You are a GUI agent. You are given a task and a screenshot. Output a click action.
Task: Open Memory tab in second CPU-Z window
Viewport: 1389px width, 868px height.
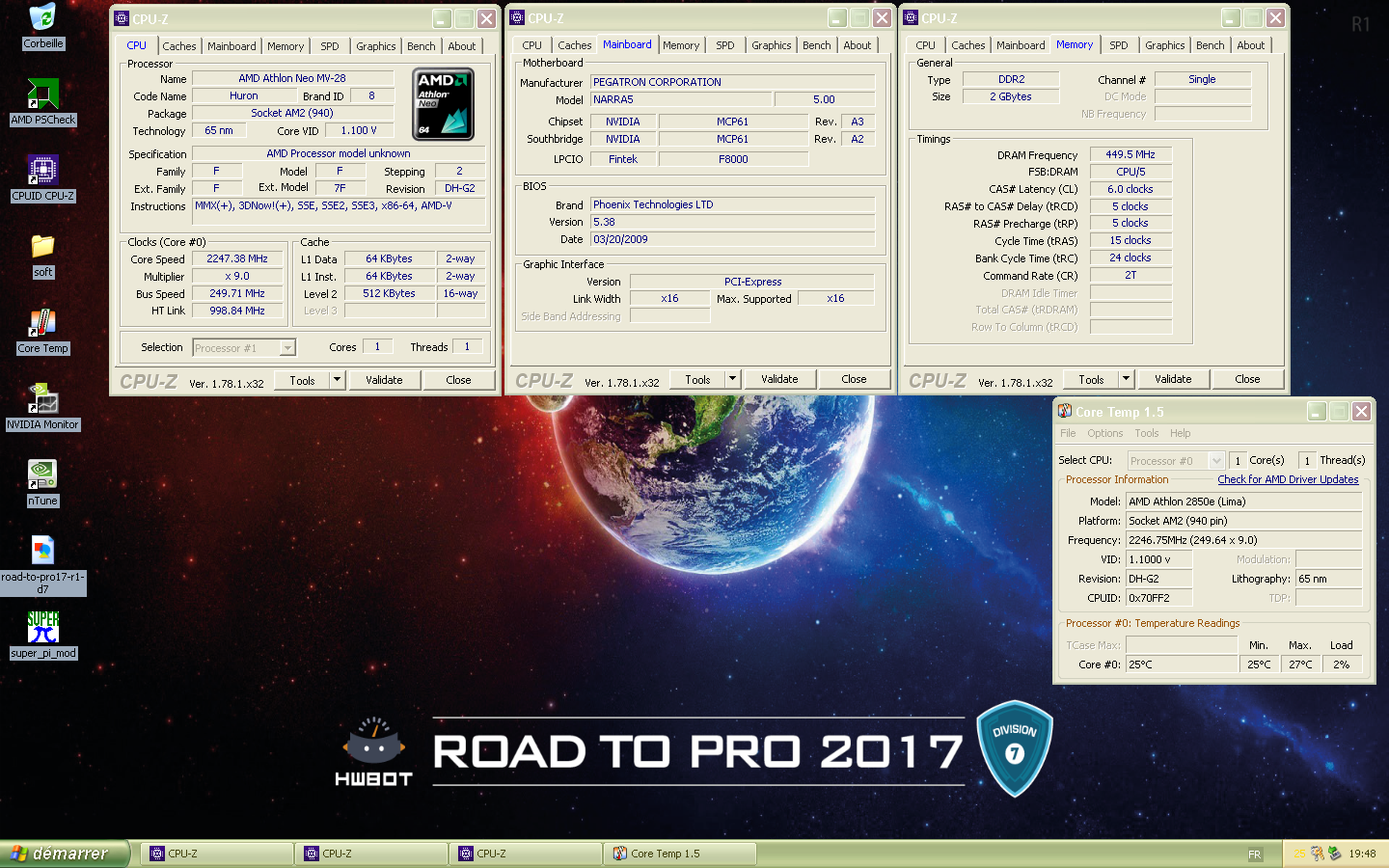click(x=681, y=45)
